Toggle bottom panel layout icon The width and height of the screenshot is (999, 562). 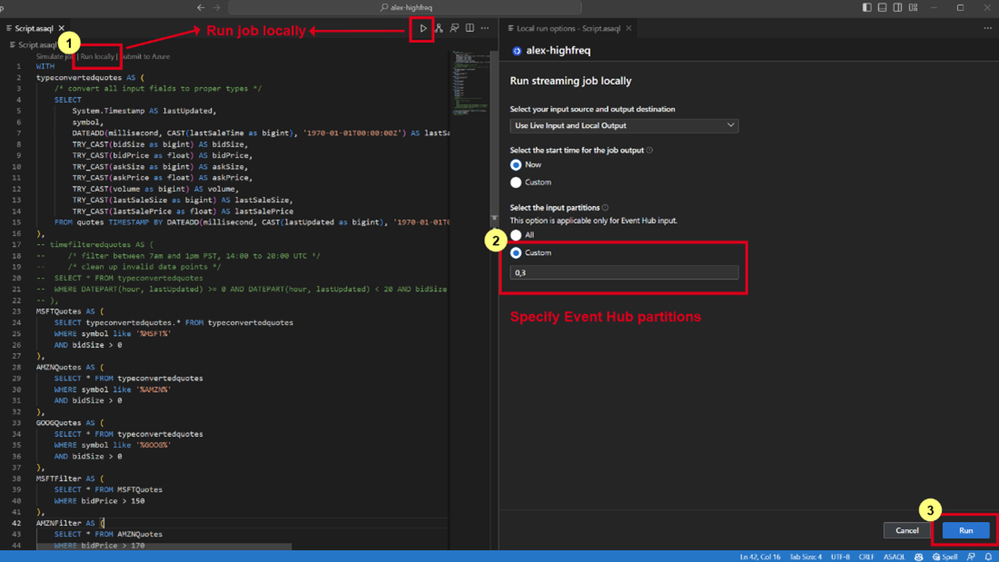(x=882, y=8)
